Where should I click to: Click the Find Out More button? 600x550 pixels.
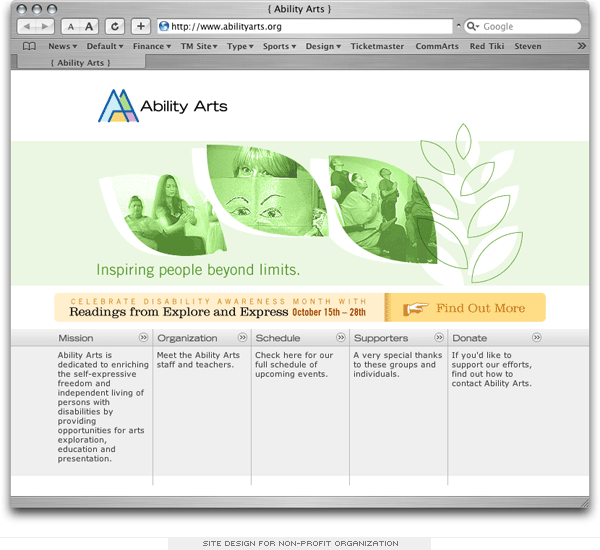[466, 308]
